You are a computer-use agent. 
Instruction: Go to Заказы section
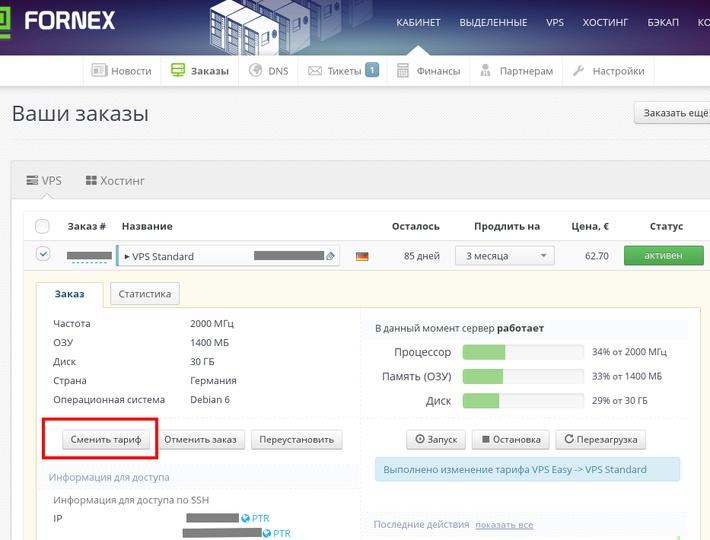coord(200,71)
